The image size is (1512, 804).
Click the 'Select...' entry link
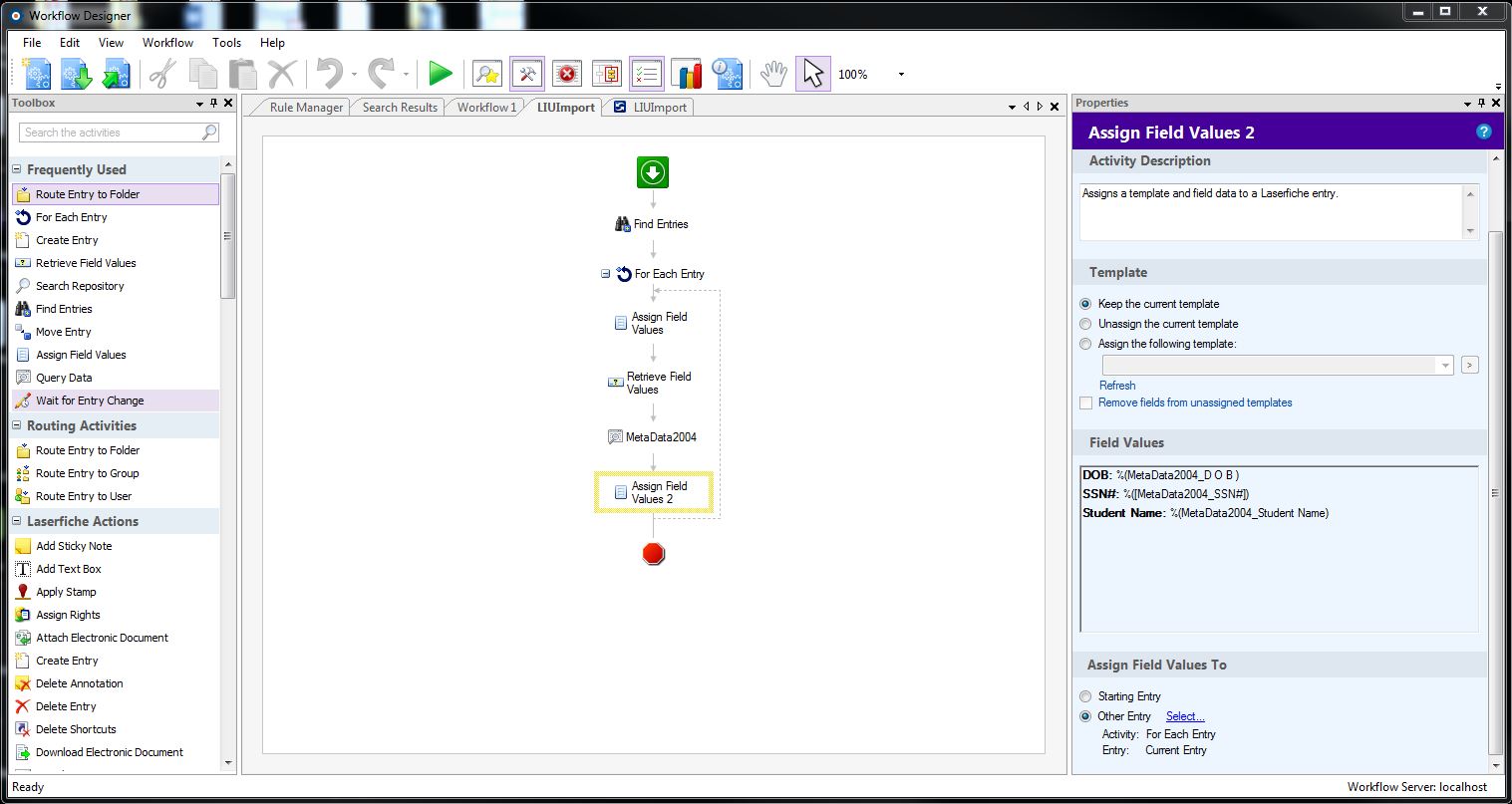pyautogui.click(x=1185, y=716)
